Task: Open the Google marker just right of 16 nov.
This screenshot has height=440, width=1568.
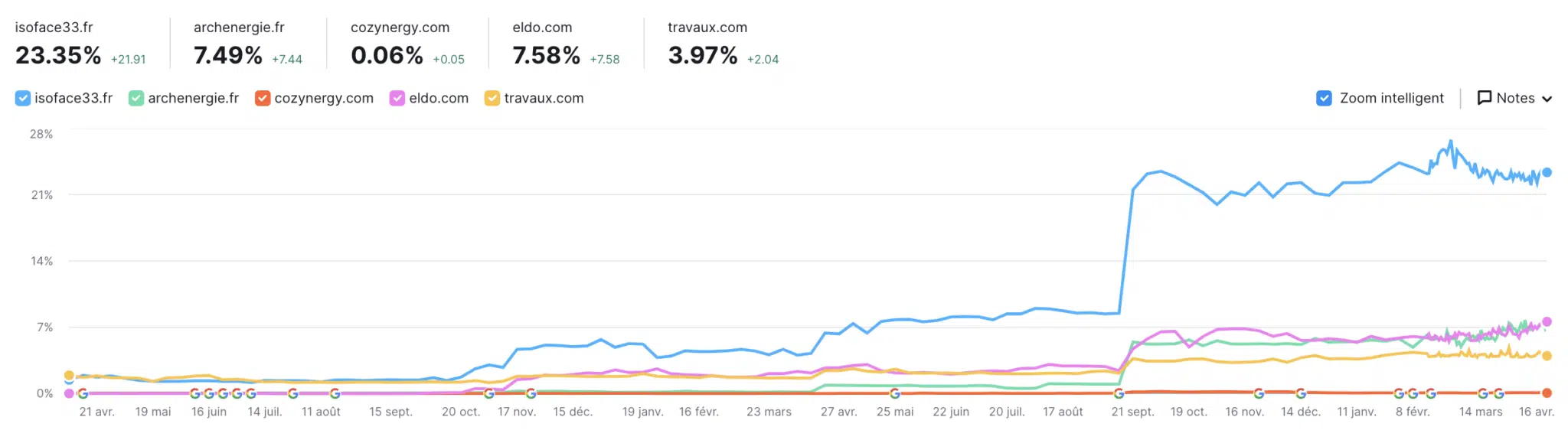Action: pos(1259,393)
